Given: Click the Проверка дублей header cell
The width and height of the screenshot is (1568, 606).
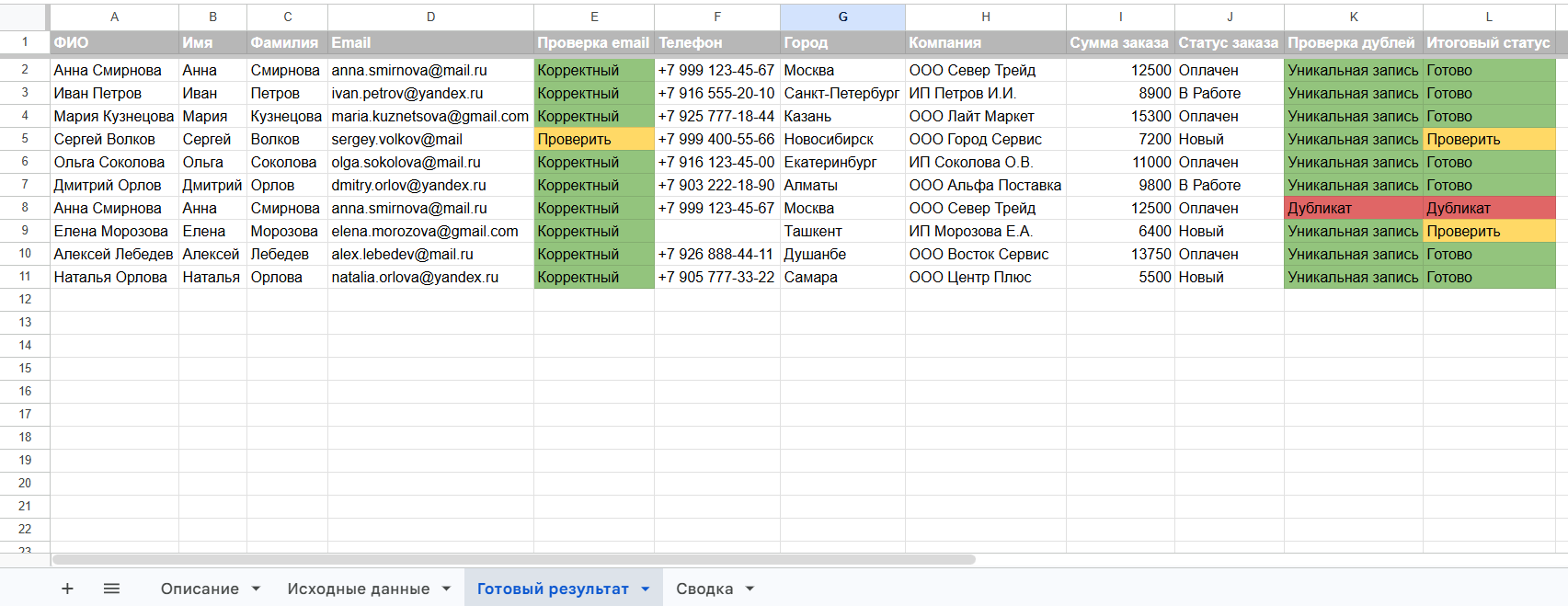Looking at the screenshot, I should (1354, 42).
